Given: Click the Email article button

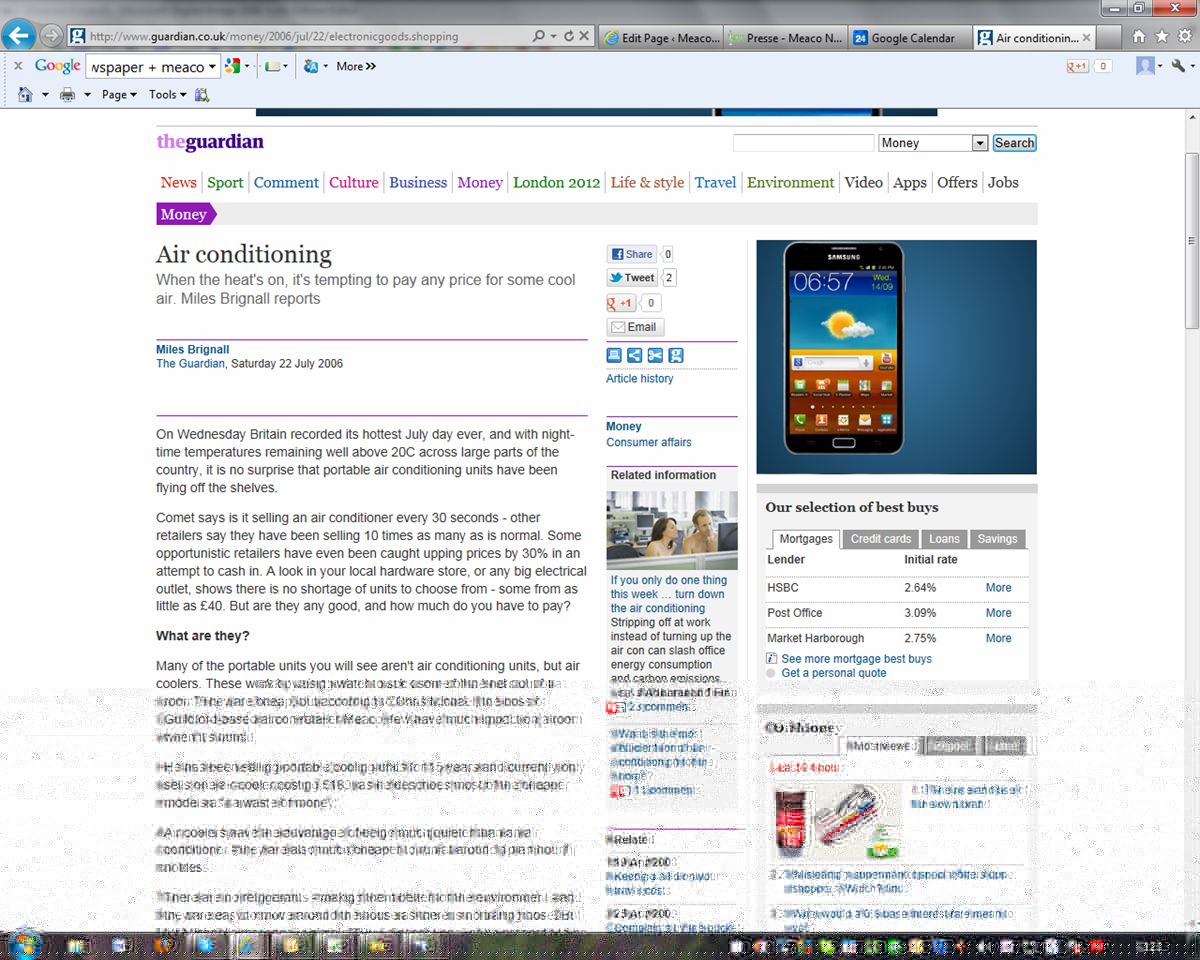Looking at the screenshot, I should click(x=635, y=327).
